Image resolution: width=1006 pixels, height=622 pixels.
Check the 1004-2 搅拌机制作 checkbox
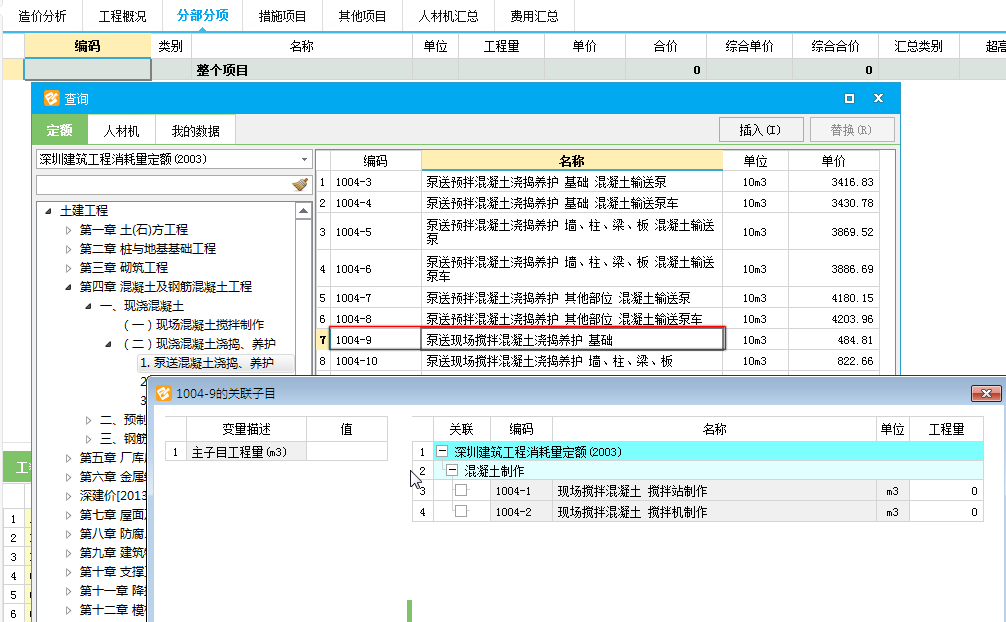tap(461, 511)
